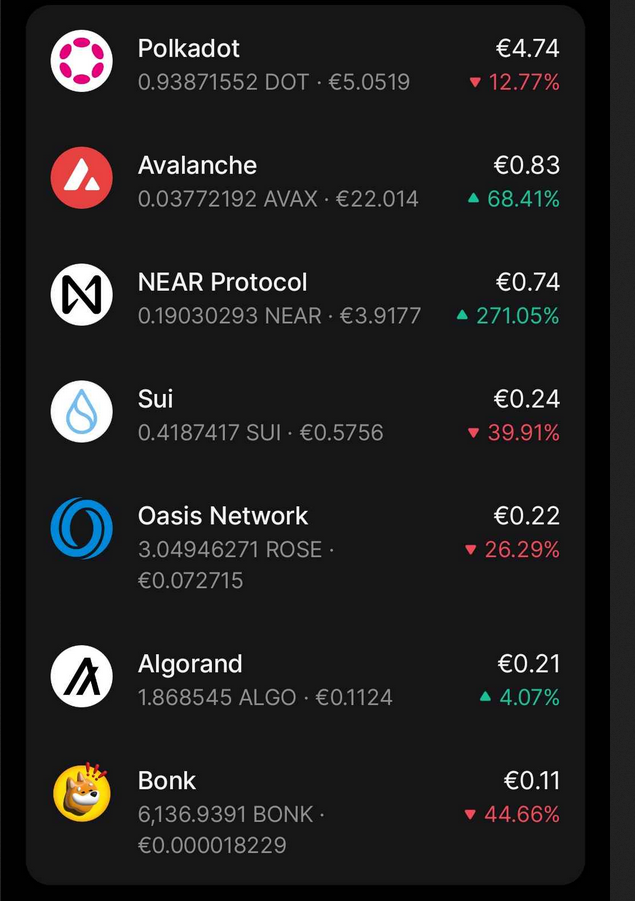Viewport: 635px width, 901px height.
Task: Tap the NEAR Protocol logo icon
Action: click(x=82, y=294)
